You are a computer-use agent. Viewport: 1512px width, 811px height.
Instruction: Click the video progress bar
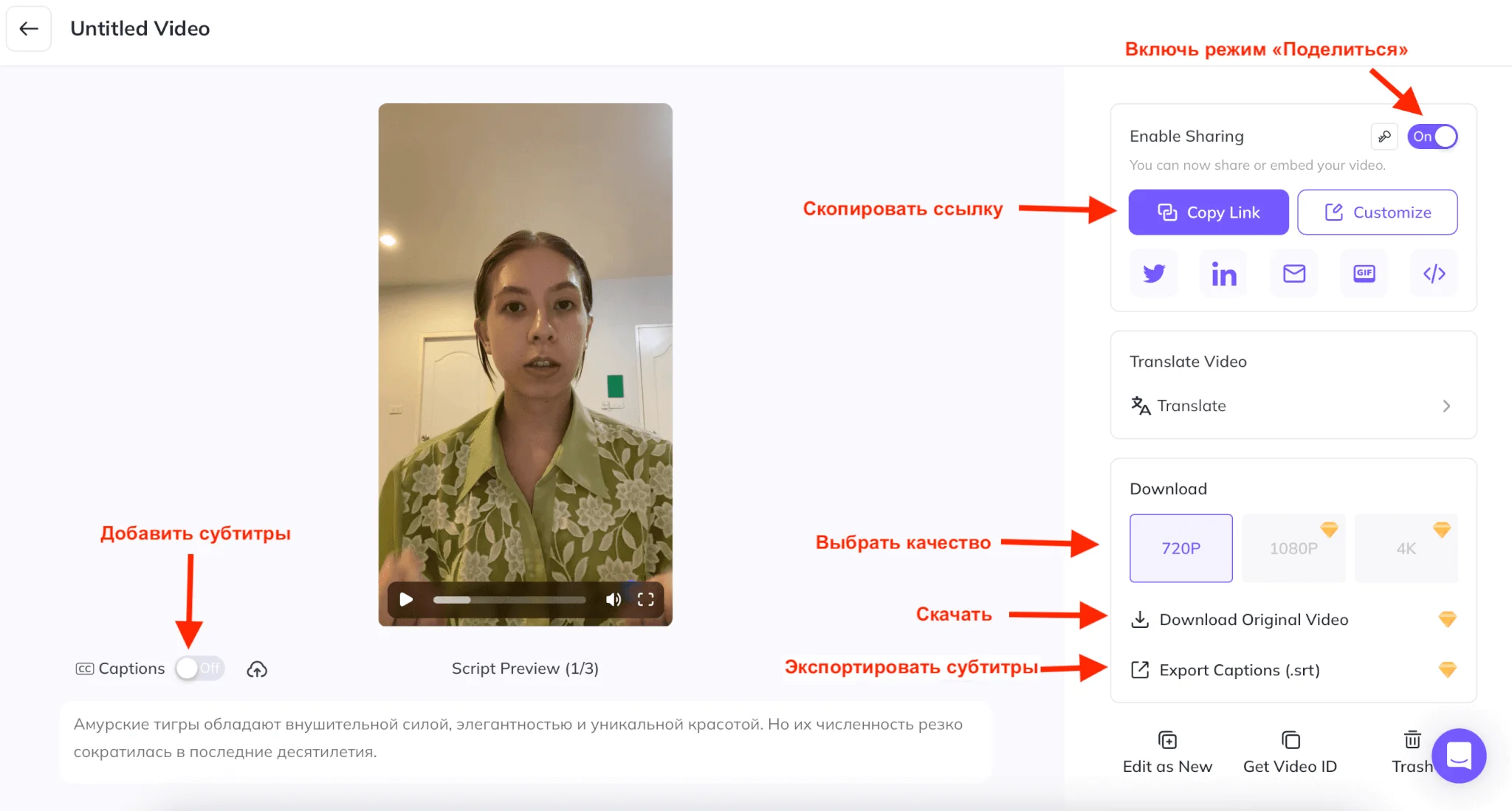(x=509, y=600)
